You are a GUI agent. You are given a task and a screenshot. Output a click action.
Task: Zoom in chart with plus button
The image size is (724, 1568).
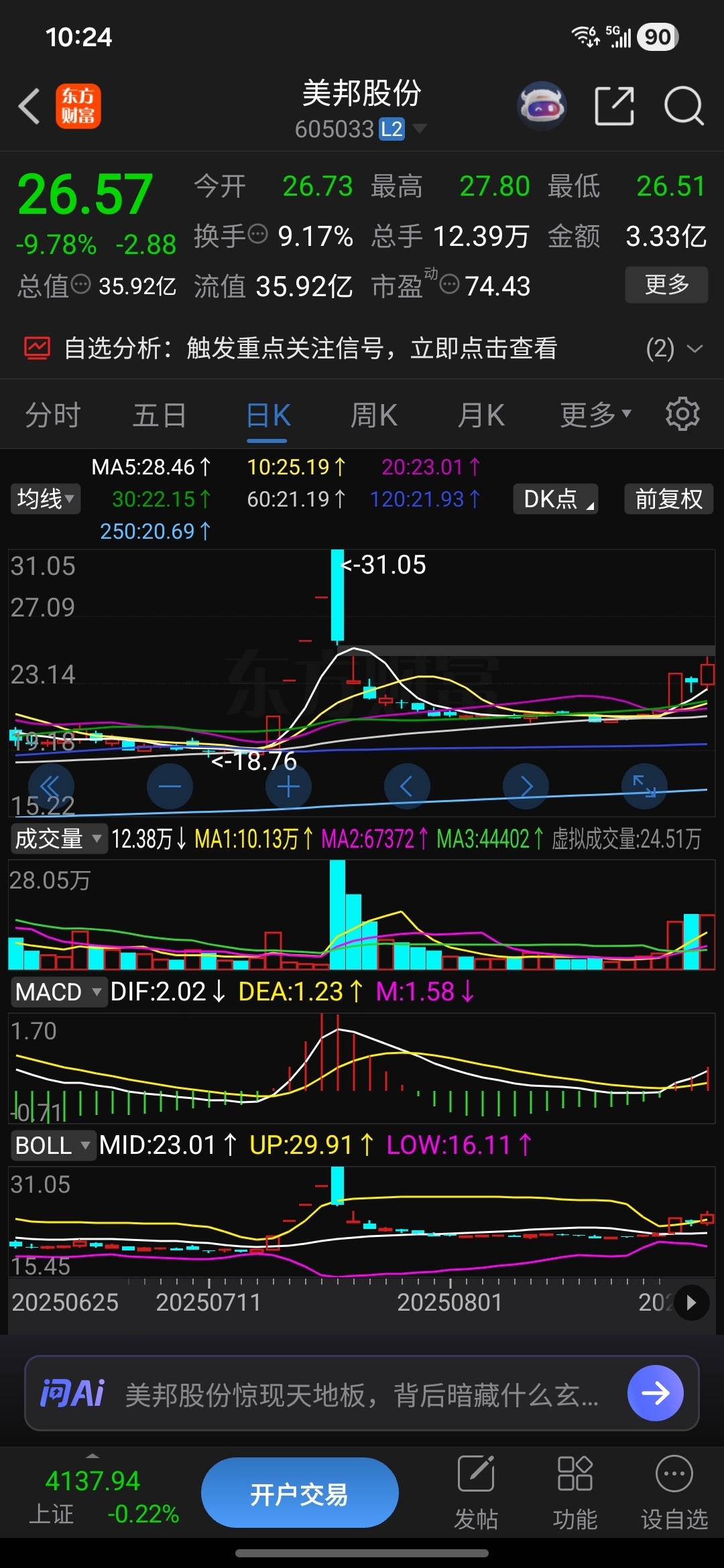pos(288,786)
